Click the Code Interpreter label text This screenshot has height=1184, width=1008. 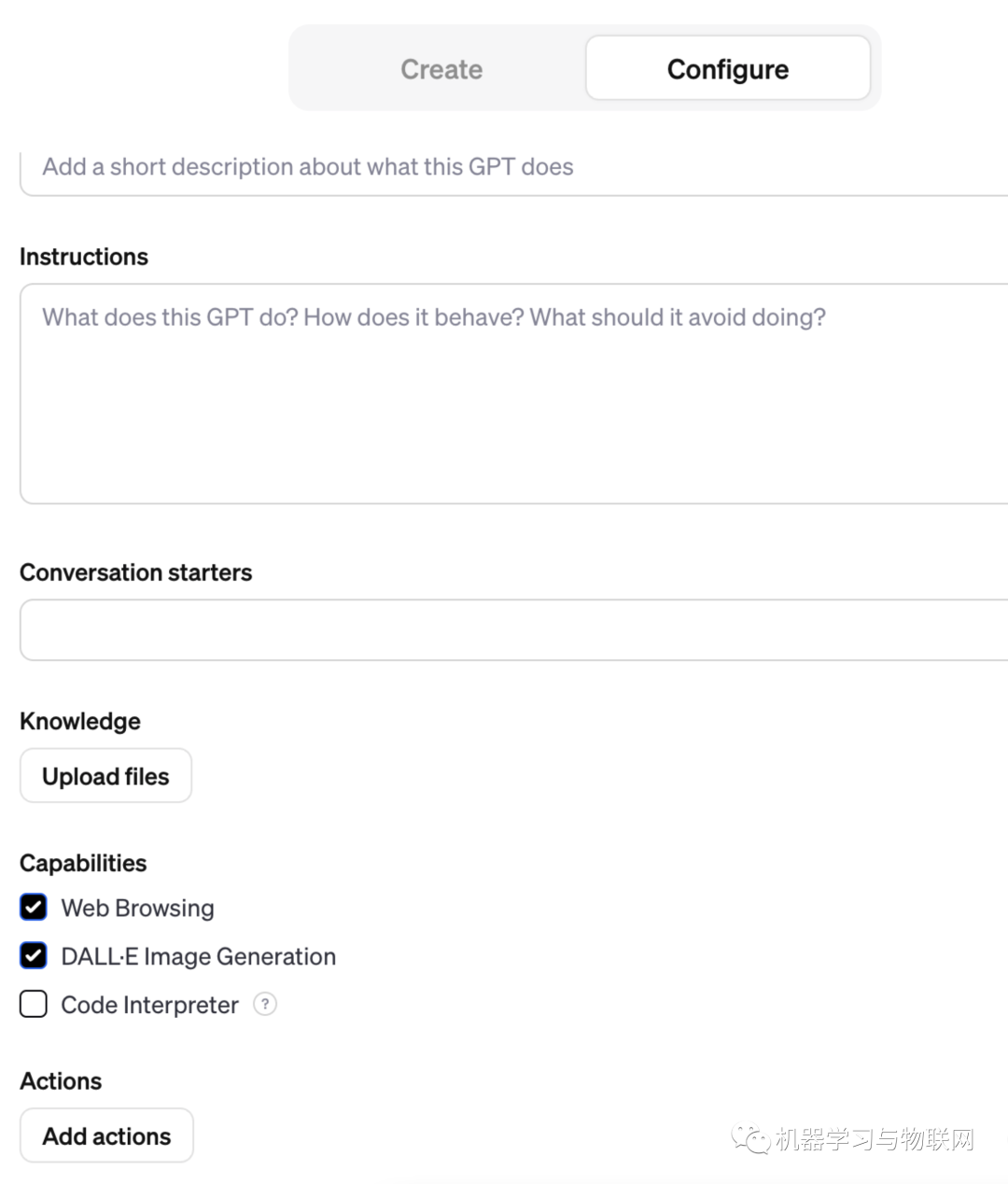tap(149, 1006)
